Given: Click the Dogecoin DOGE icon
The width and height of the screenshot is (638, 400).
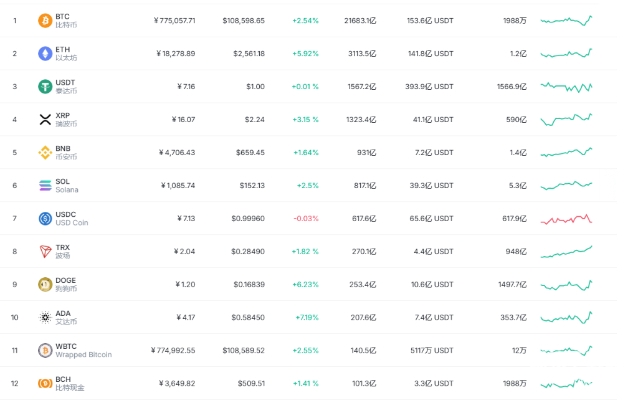Looking at the screenshot, I should pos(45,284).
